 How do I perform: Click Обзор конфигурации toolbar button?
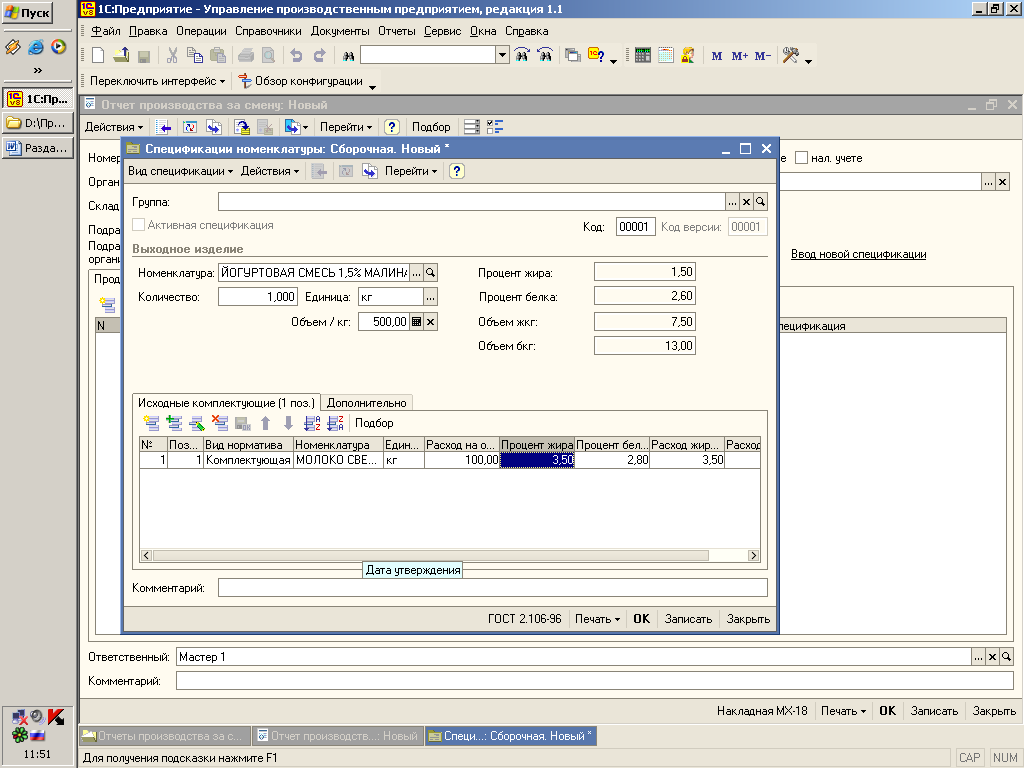click(301, 81)
